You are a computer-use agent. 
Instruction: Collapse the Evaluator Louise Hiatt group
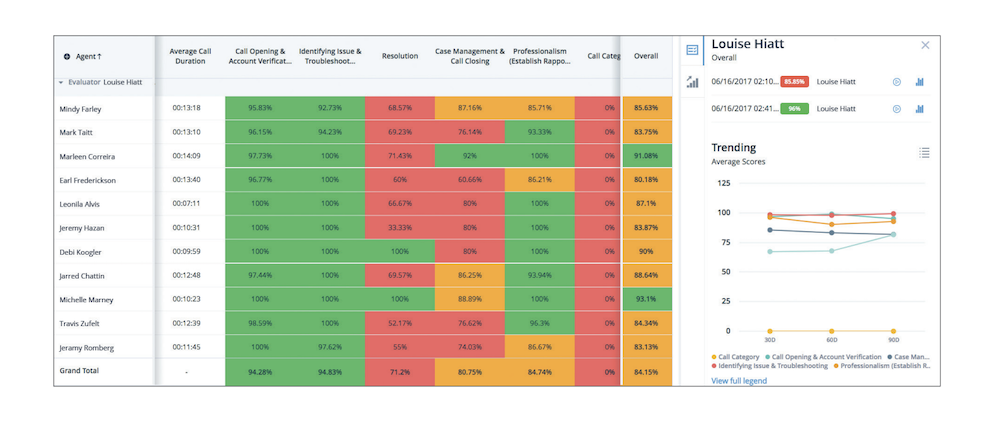[61, 82]
